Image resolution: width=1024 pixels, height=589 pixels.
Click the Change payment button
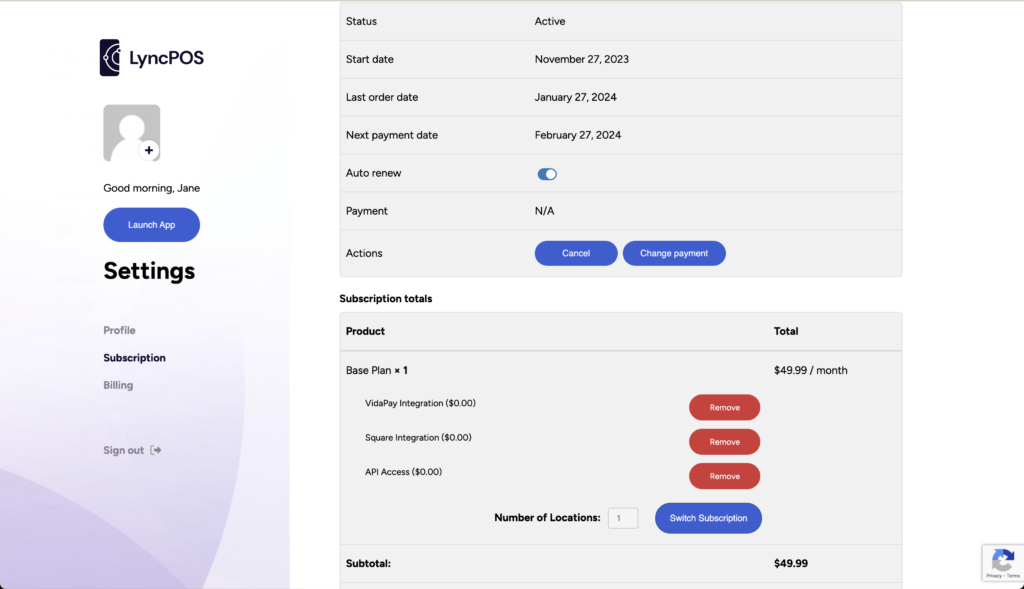pos(674,253)
